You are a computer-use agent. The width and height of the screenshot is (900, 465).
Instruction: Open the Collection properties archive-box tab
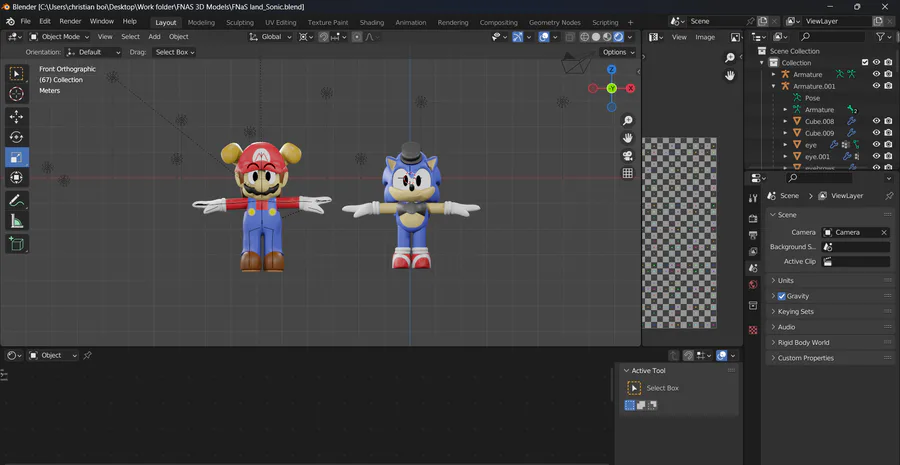753,305
